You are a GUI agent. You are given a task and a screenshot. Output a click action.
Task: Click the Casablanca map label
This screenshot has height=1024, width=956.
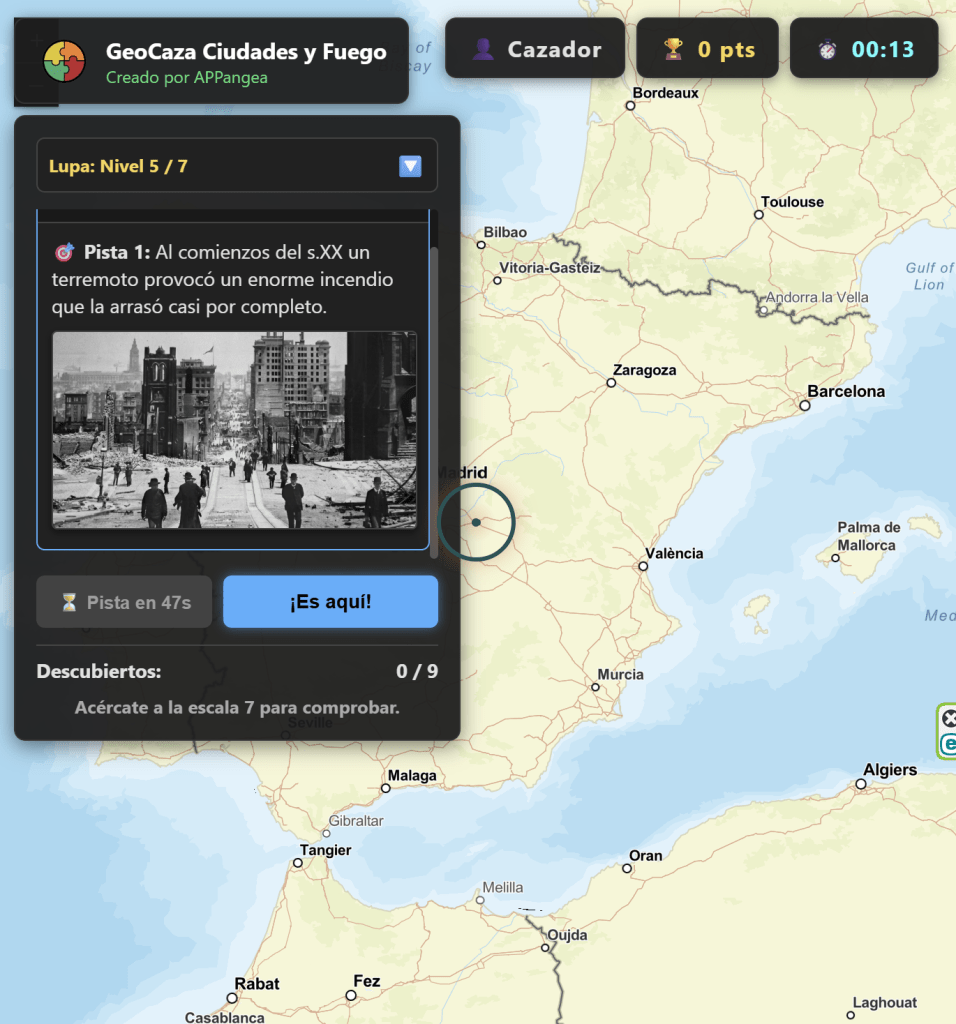click(x=225, y=1017)
